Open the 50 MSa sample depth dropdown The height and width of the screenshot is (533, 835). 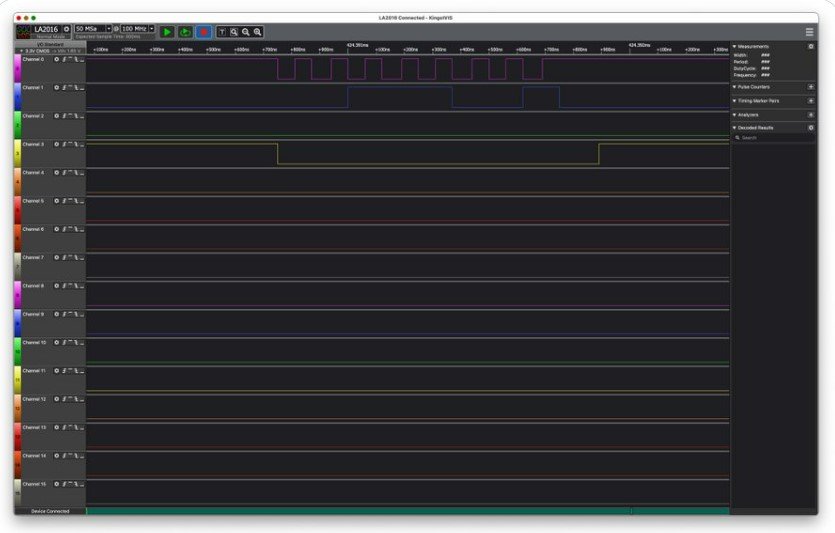(x=107, y=29)
